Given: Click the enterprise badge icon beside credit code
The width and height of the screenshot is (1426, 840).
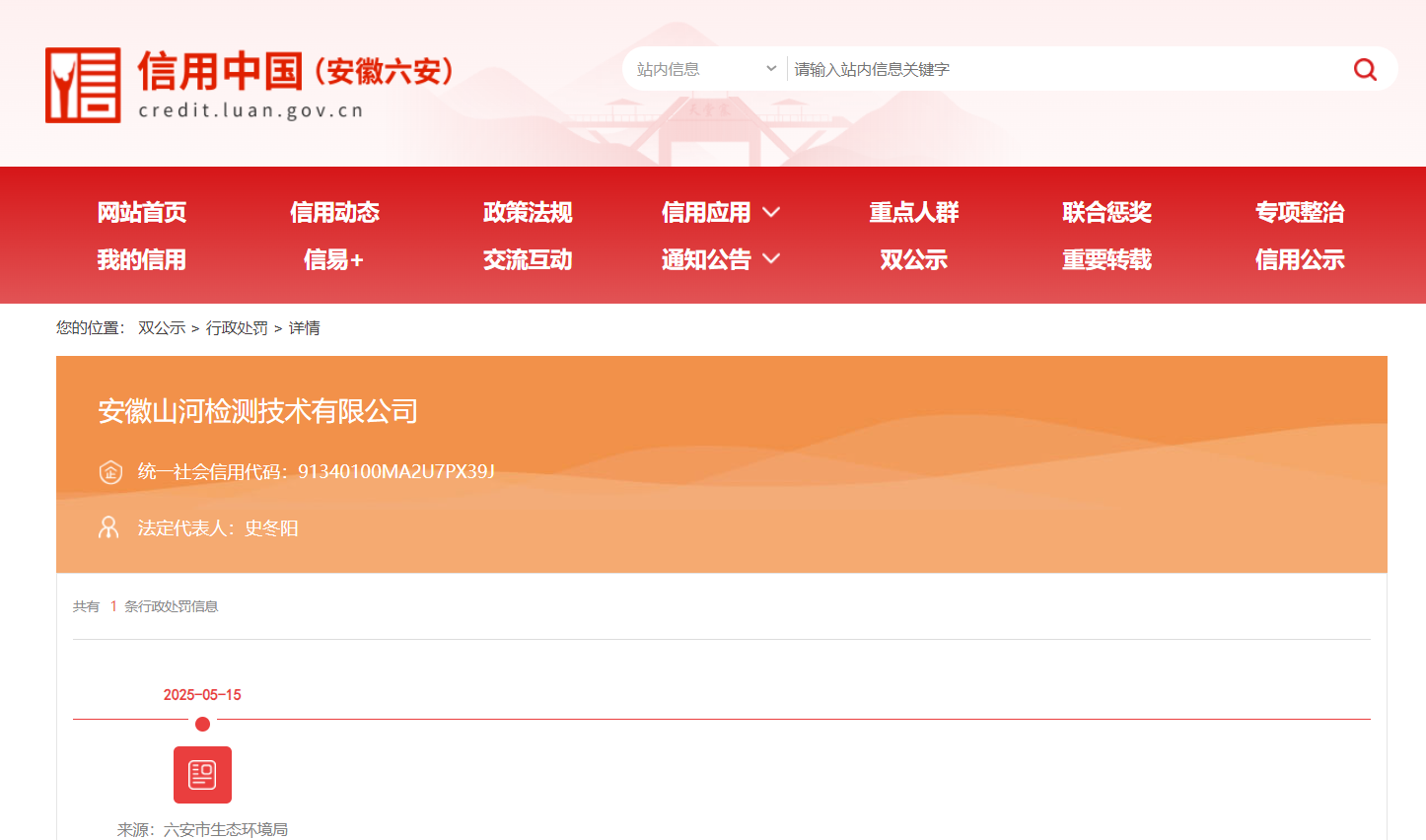Looking at the screenshot, I should click(x=110, y=472).
